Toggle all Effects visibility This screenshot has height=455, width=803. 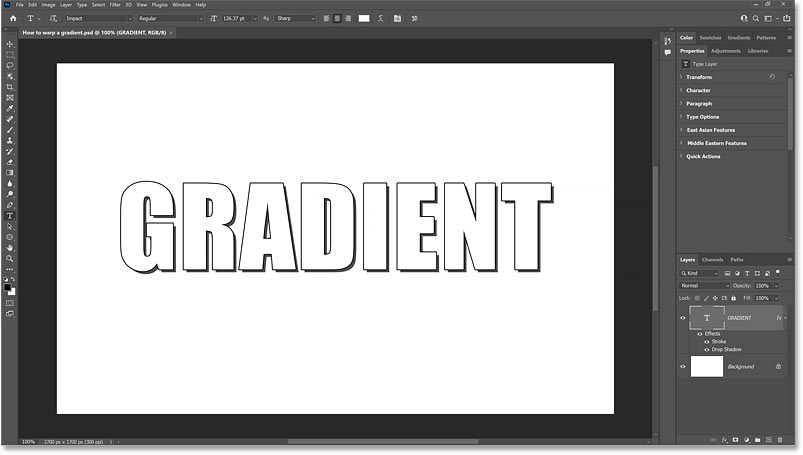pyautogui.click(x=700, y=334)
